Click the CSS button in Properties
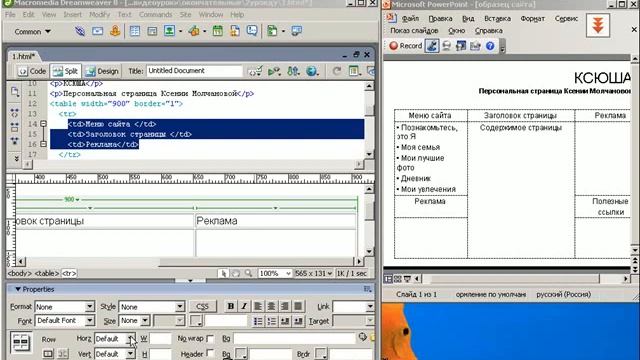 202,307
